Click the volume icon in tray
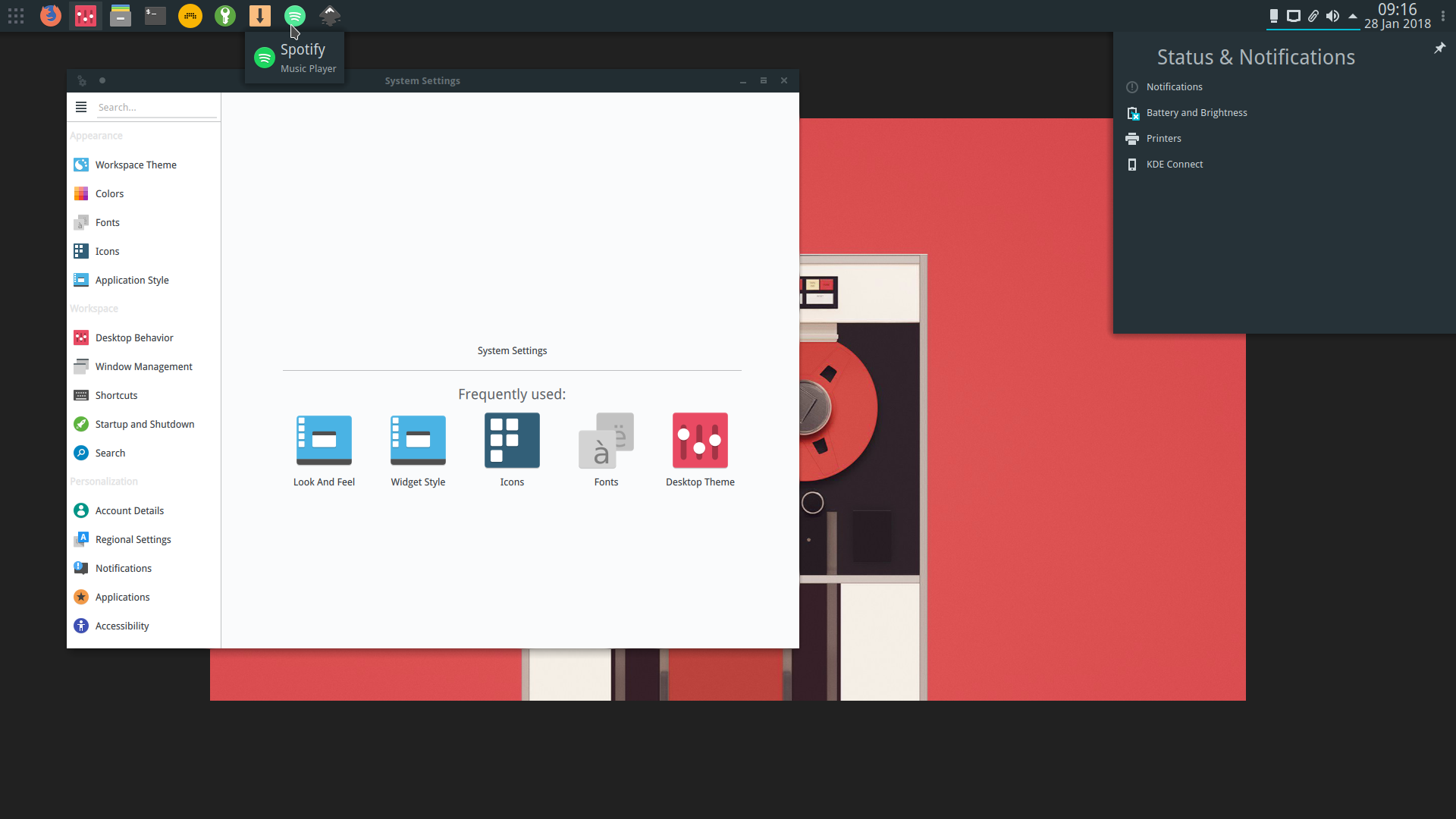The width and height of the screenshot is (1456, 819). point(1332,15)
